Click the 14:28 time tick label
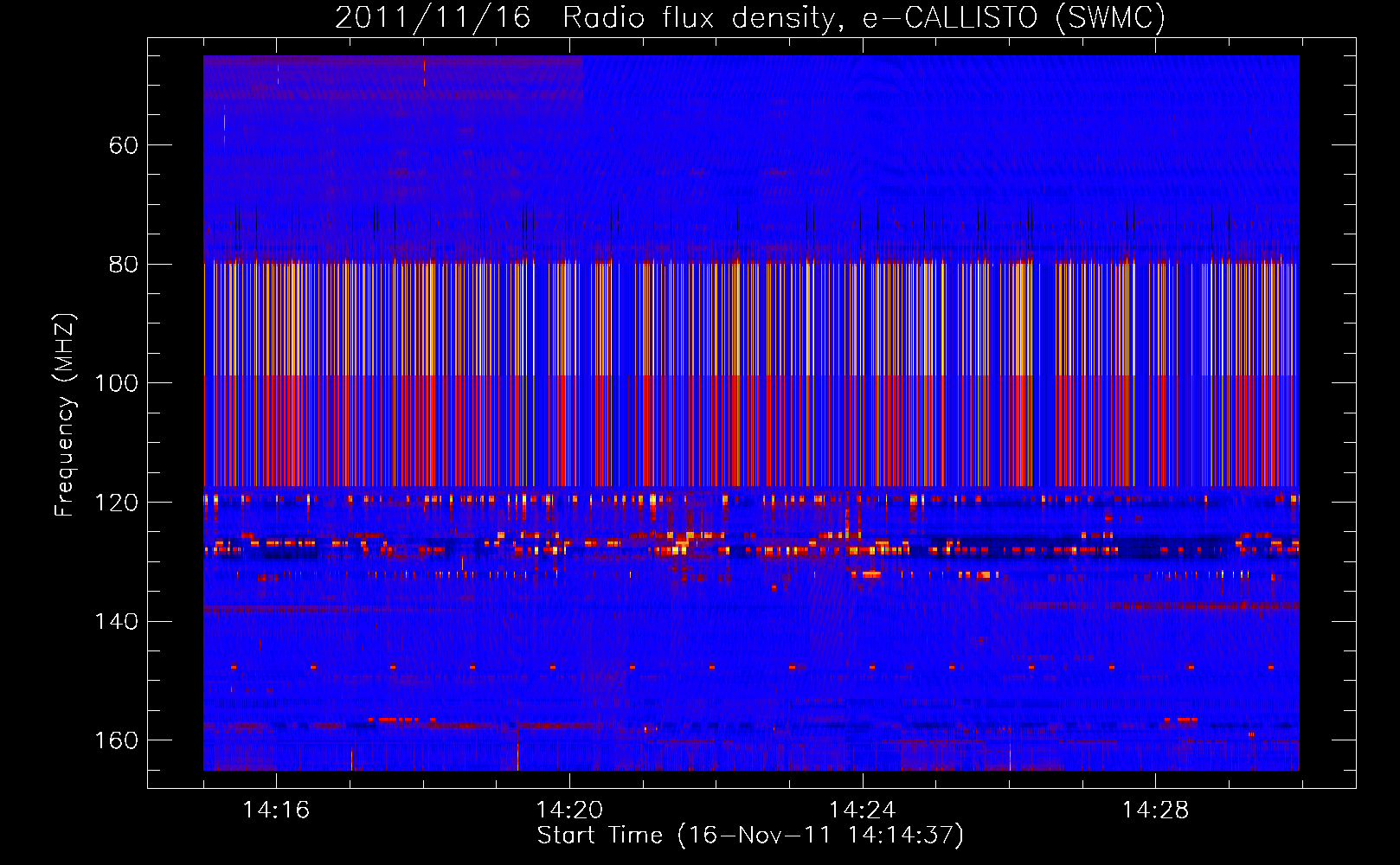This screenshot has height=865, width=1400. 1156,811
